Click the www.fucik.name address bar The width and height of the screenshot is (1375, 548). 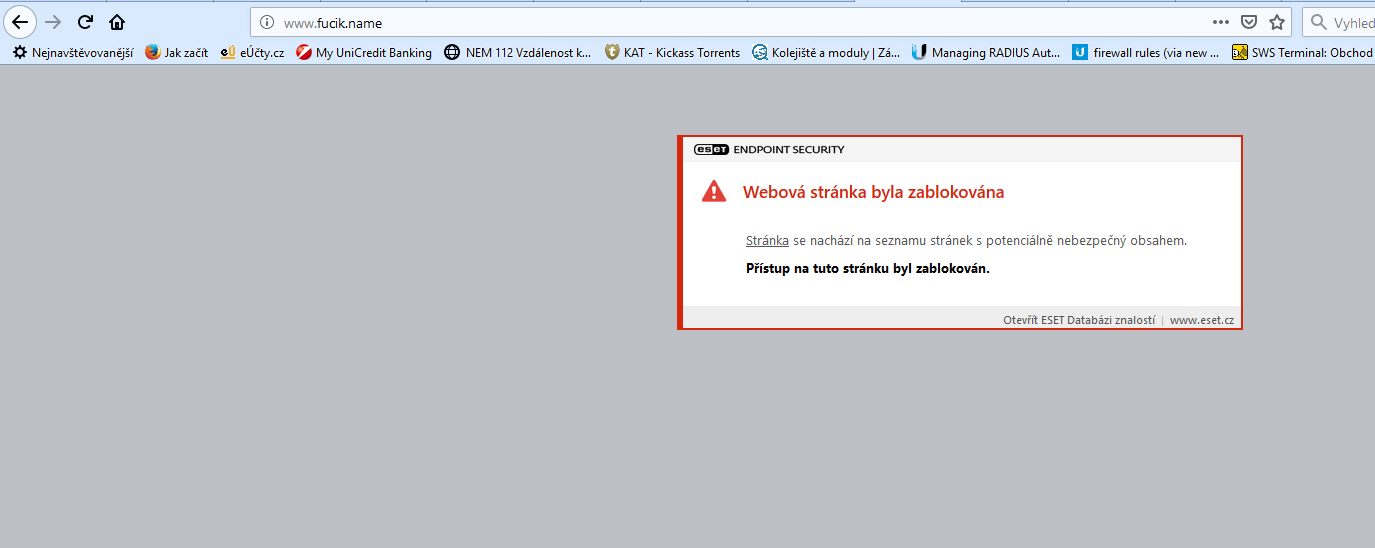pos(700,22)
